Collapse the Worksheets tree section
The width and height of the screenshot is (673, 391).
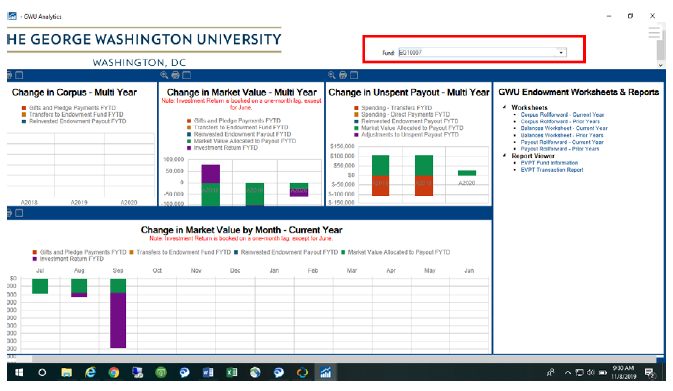(504, 107)
